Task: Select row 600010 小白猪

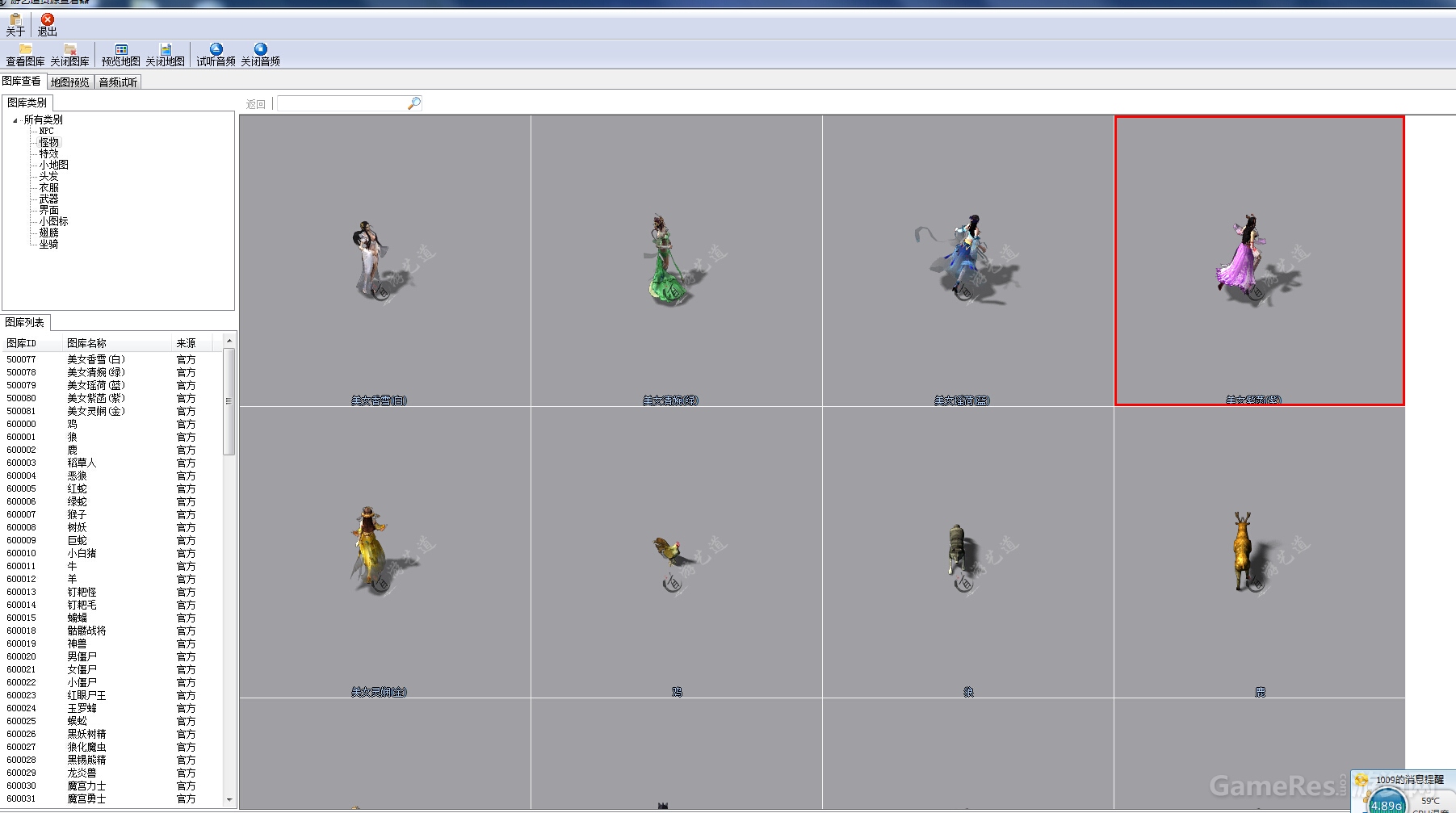Action: pyautogui.click(x=111, y=553)
